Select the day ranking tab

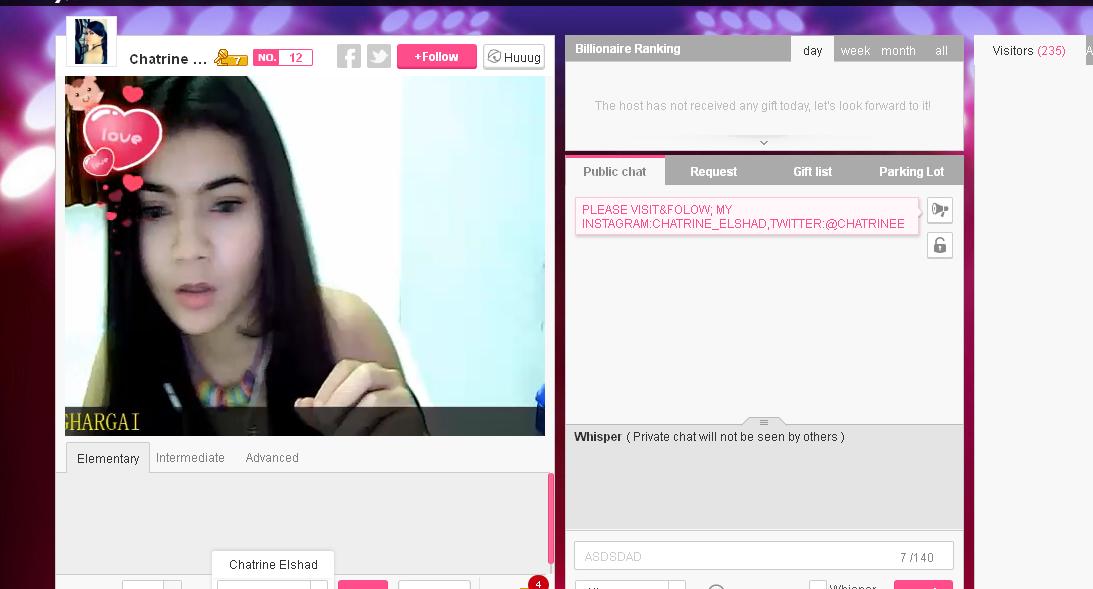click(x=812, y=50)
